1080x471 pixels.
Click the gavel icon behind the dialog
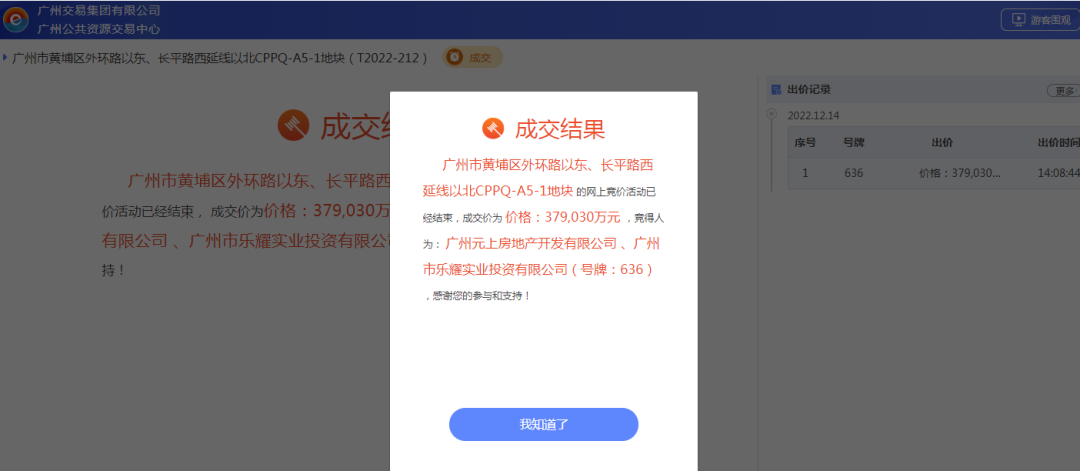293,125
